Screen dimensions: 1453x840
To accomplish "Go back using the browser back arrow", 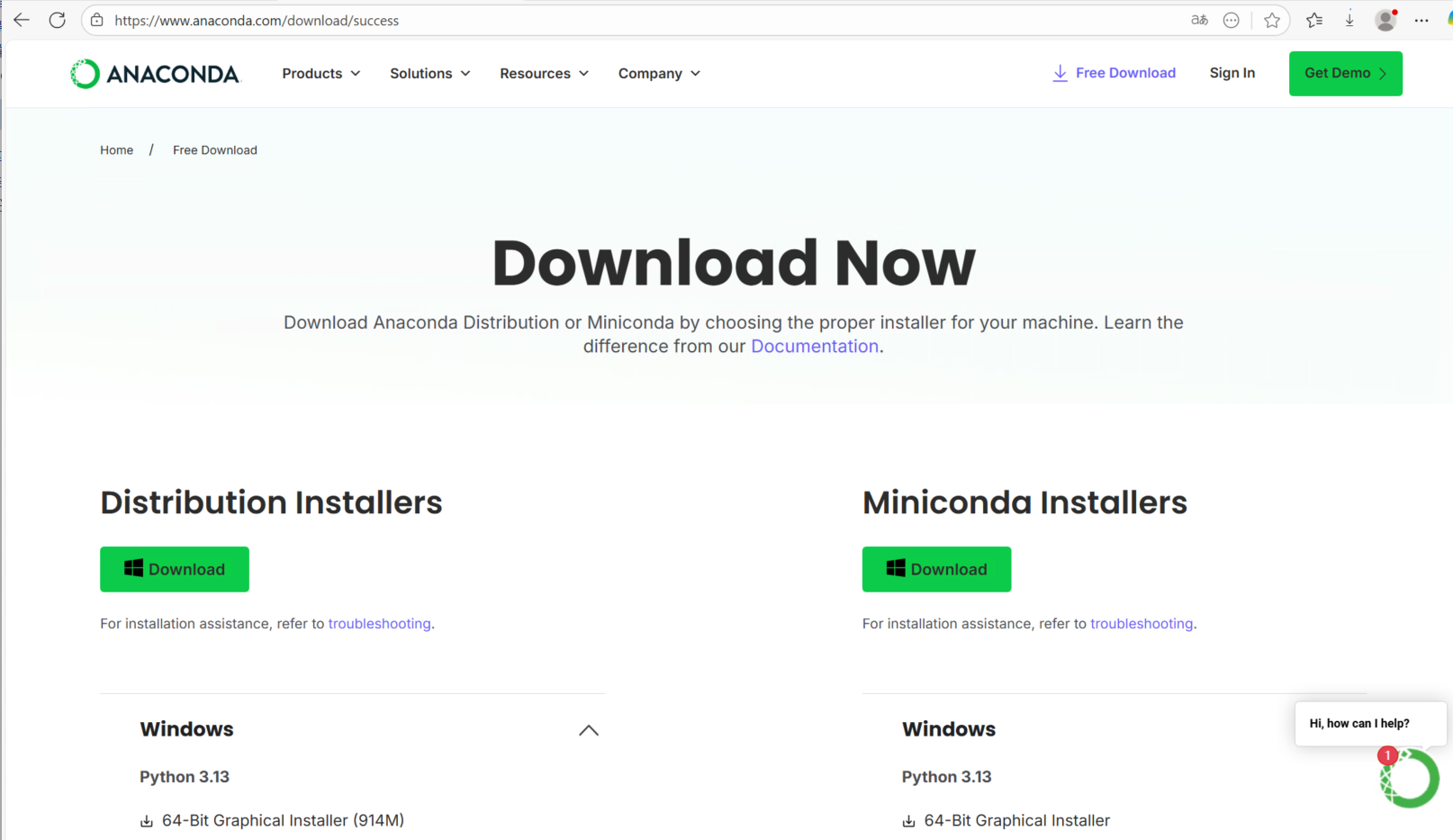I will (x=22, y=20).
